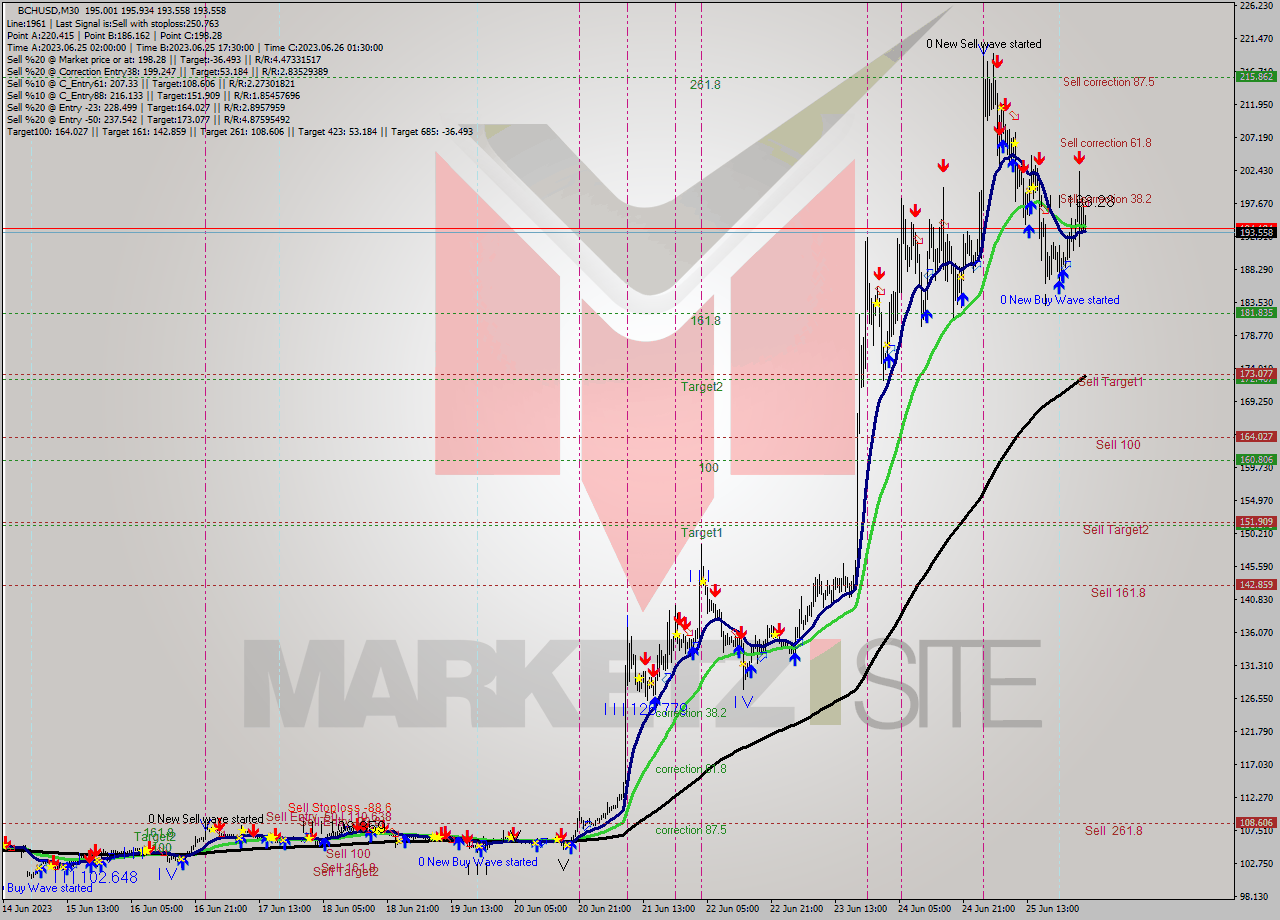
Task: Click the 98.130 price axis value
Action: [x=1256, y=896]
